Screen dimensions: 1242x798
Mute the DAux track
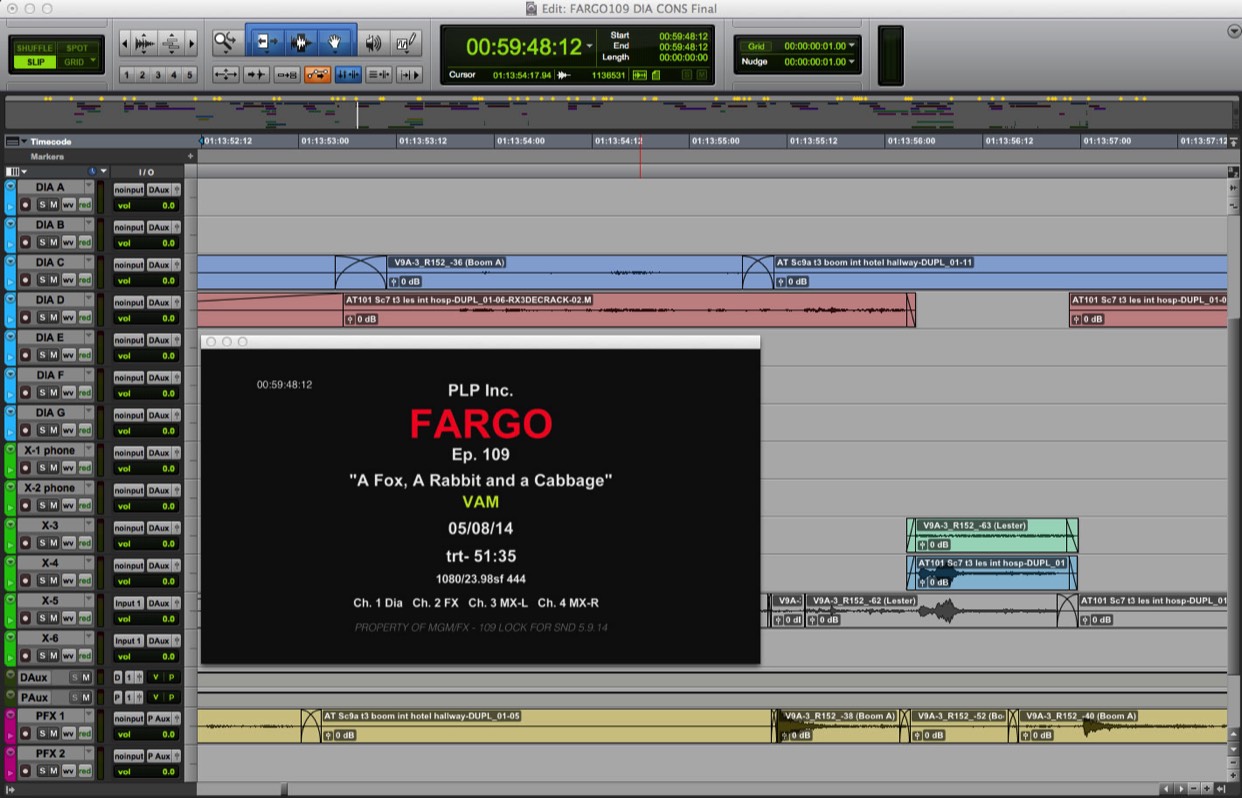click(x=87, y=678)
